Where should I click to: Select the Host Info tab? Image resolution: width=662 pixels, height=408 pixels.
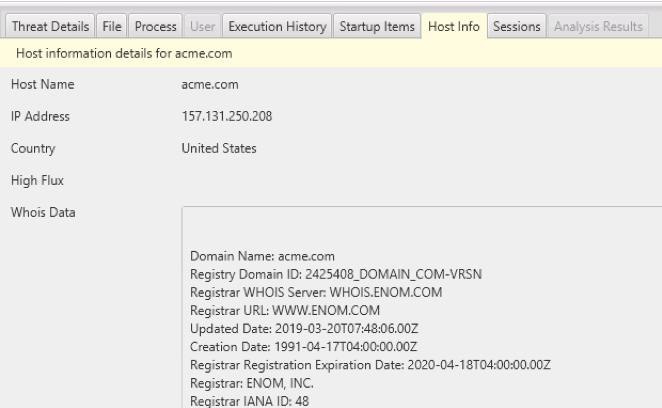pos(454,26)
